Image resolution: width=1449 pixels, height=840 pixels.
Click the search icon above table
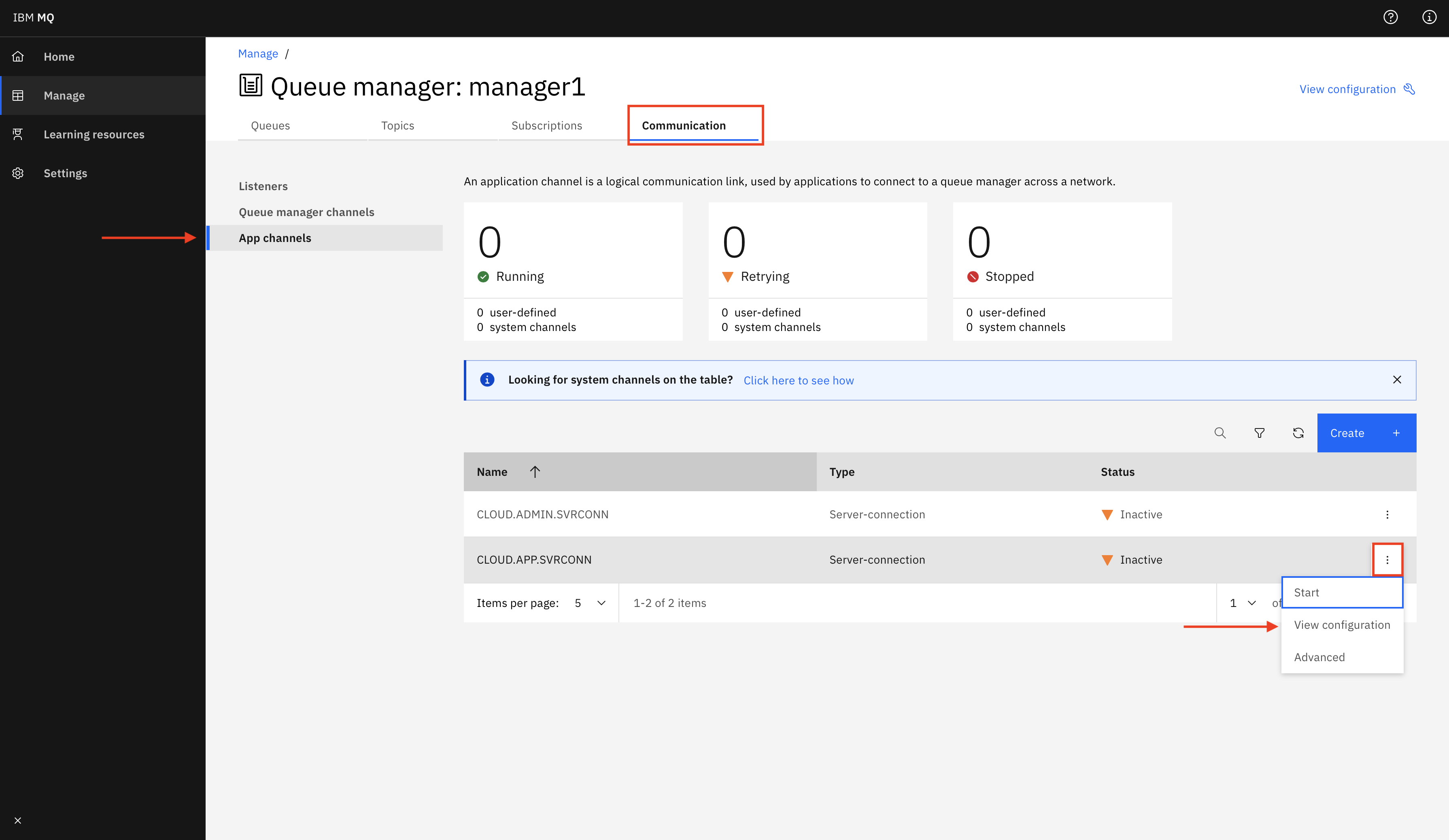point(1220,433)
